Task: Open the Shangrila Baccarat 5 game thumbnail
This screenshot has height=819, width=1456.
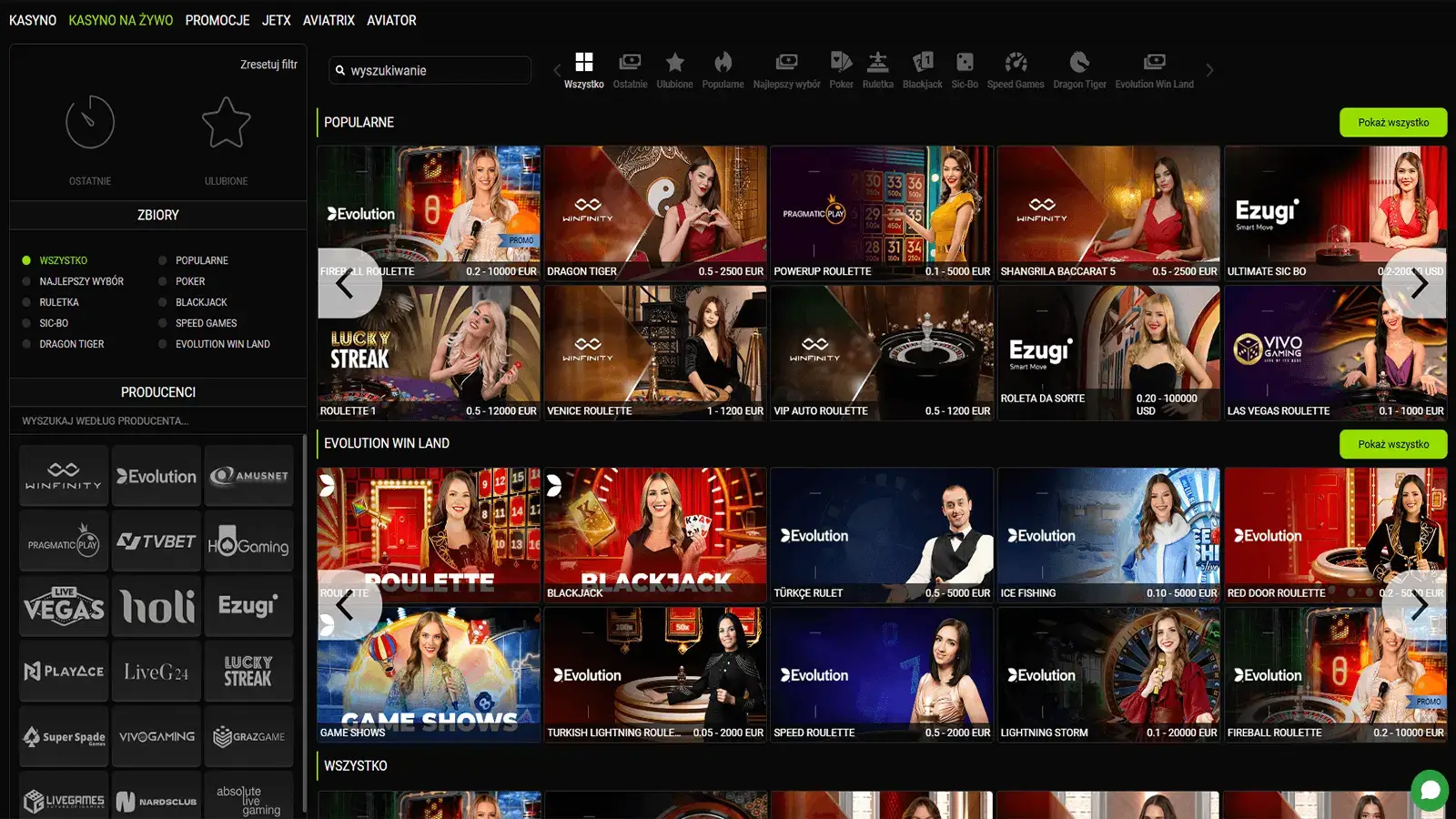Action: 1108,213
